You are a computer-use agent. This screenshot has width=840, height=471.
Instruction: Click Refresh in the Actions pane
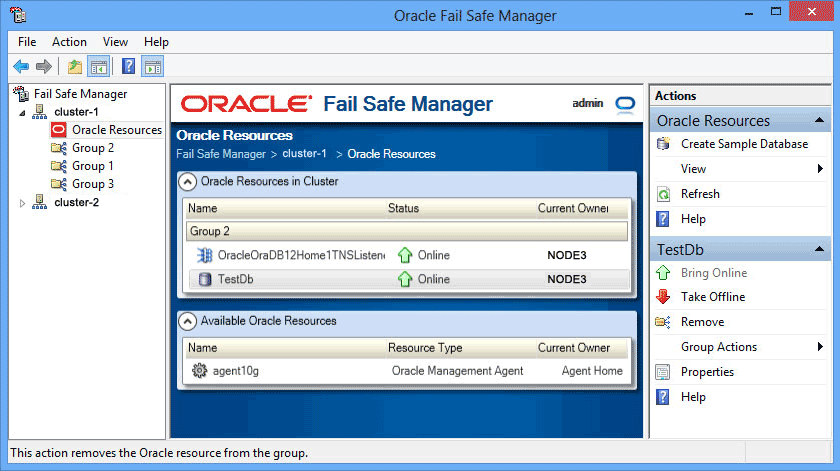[700, 194]
